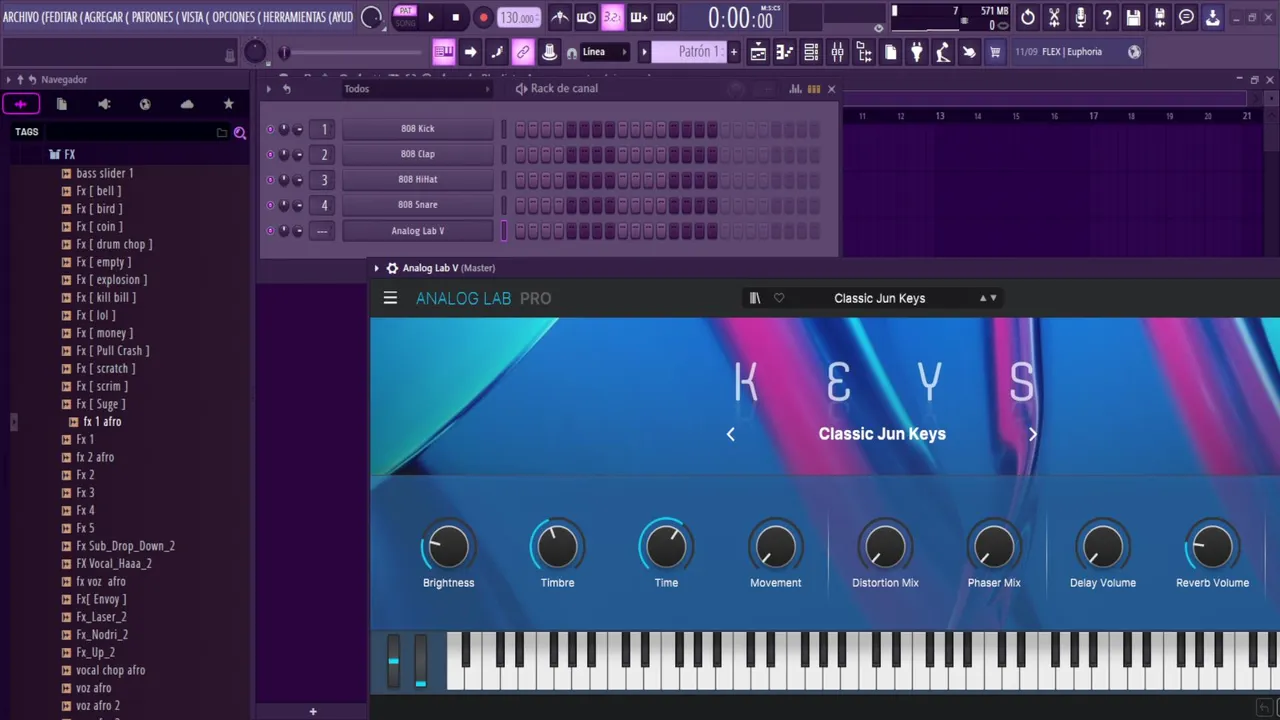Open the Todos channel filter dropdown
The height and width of the screenshot is (720, 1280).
(x=417, y=89)
